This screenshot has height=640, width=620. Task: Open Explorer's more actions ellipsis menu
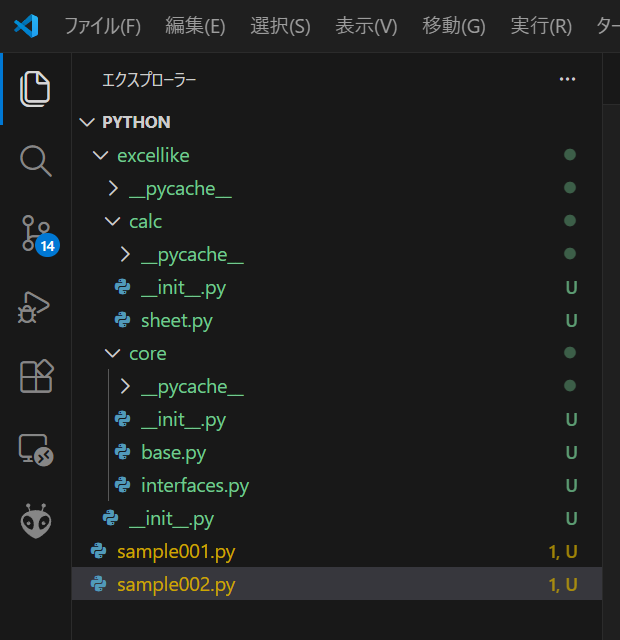click(567, 79)
